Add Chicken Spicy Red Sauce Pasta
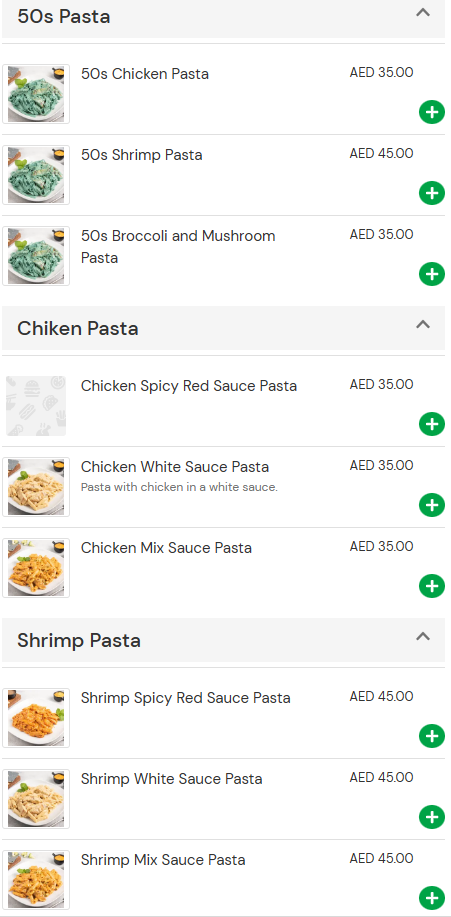This screenshot has width=451, height=917. pos(432,423)
